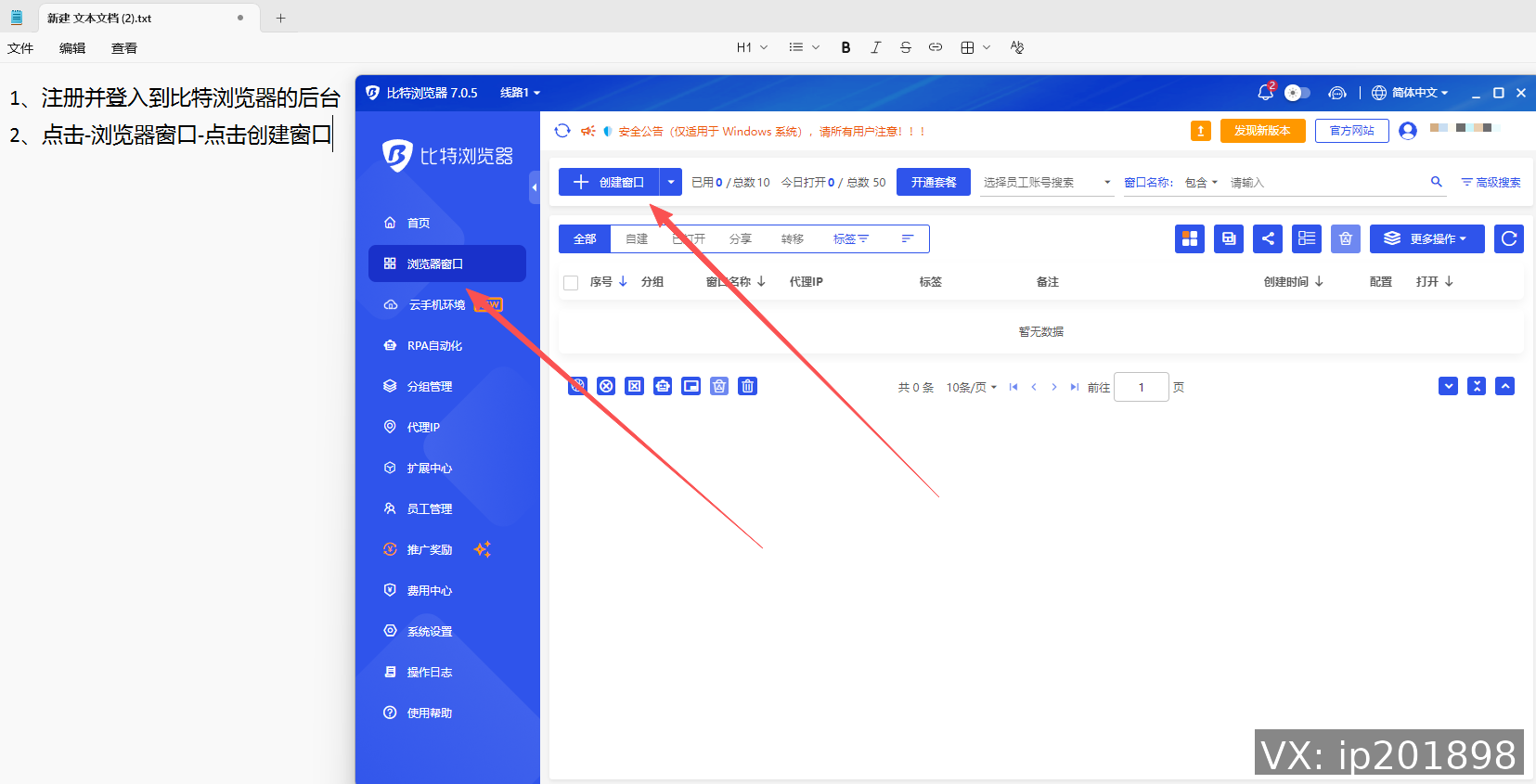Toggle the light/dark theme switch
The image size is (1536, 784).
click(x=1297, y=93)
